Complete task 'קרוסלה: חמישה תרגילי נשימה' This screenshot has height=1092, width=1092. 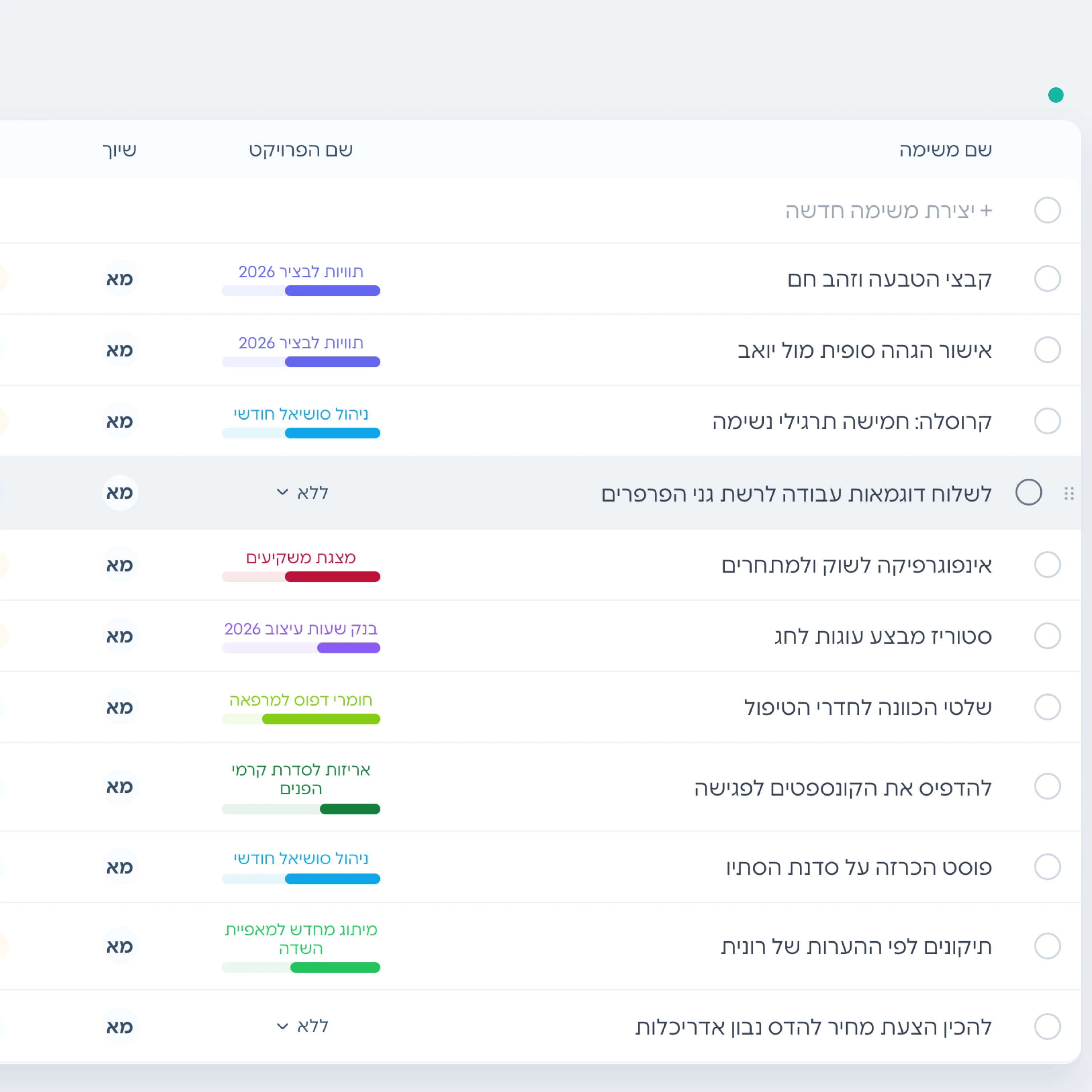1047,421
